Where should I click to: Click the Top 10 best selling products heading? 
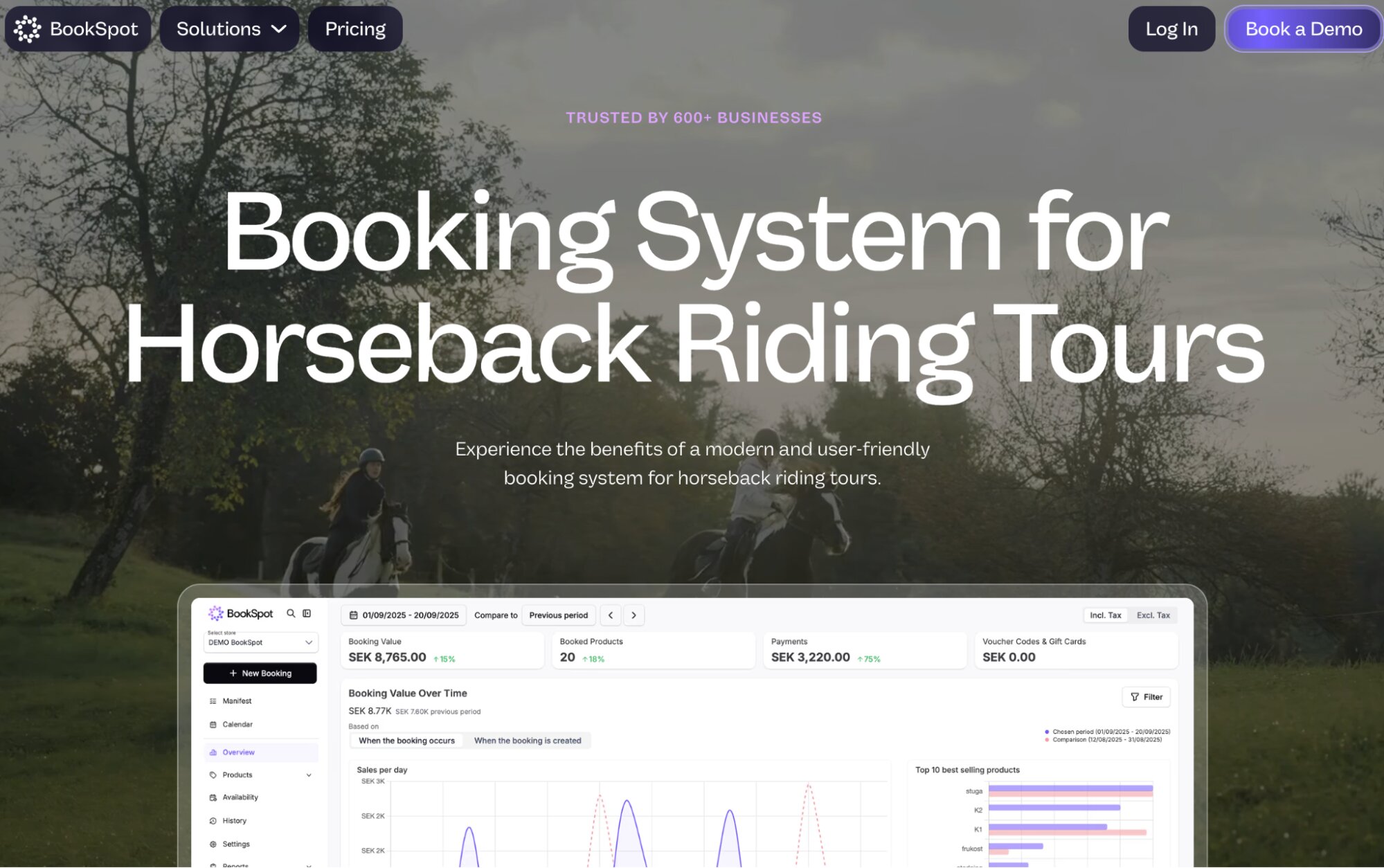click(x=967, y=770)
